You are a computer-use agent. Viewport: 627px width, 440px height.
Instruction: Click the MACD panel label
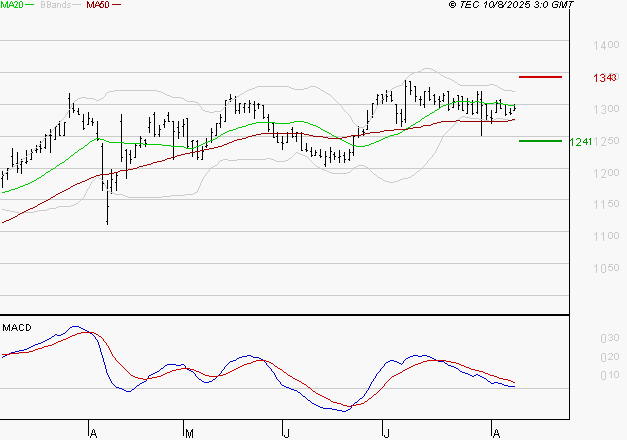click(x=17, y=328)
